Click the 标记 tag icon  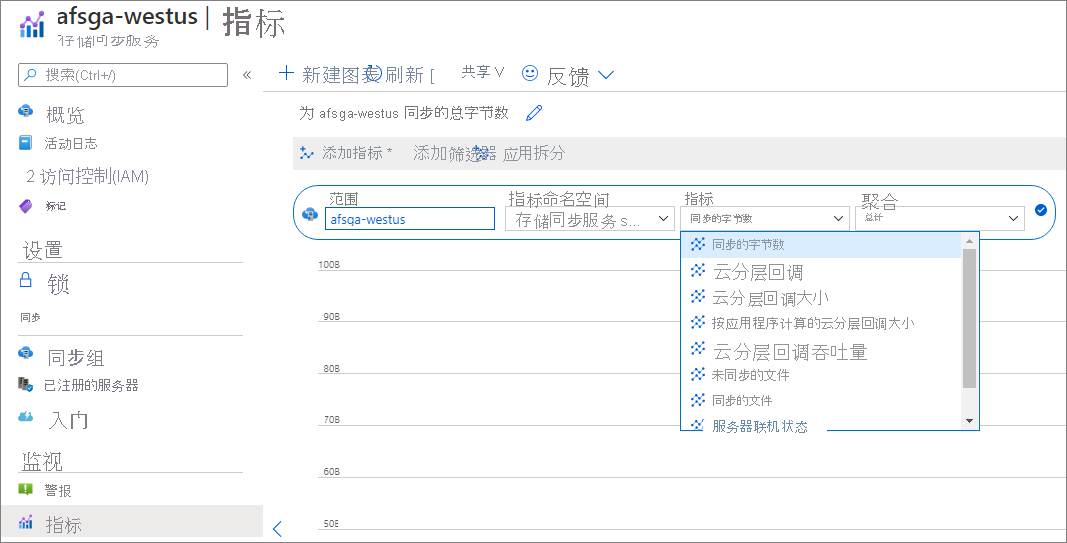[25, 206]
